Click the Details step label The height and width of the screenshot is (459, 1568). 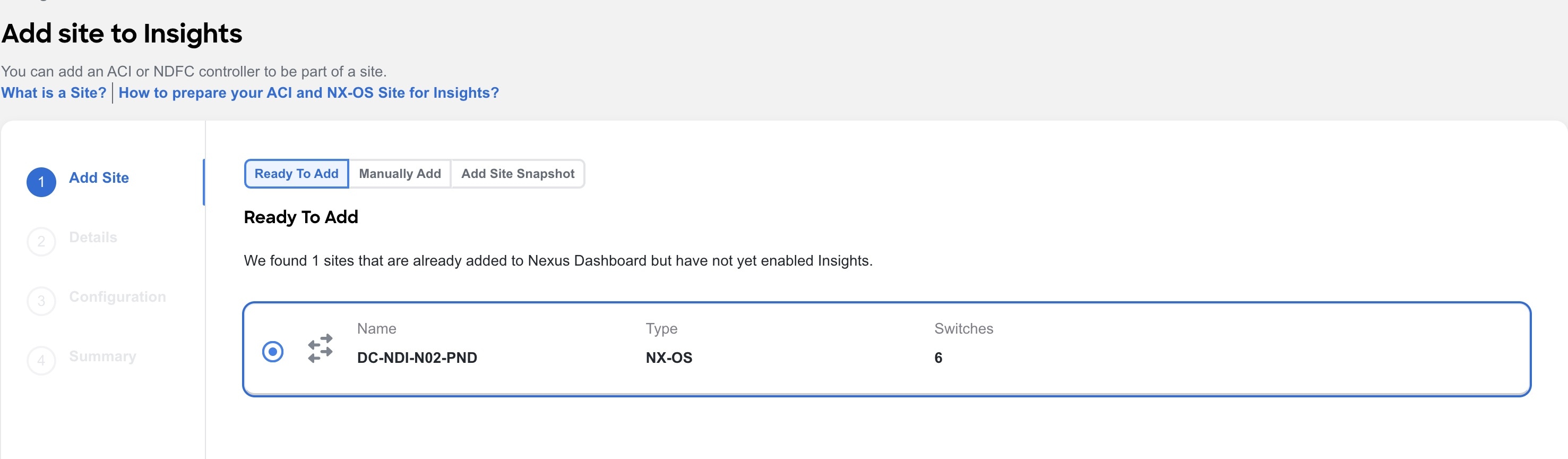click(x=93, y=237)
